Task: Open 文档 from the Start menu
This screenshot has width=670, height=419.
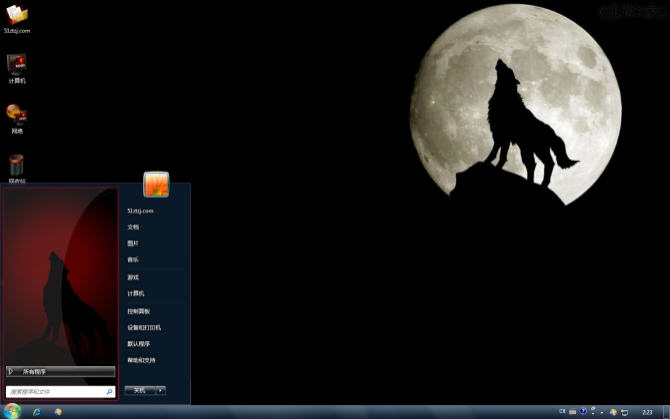Action: coord(133,227)
